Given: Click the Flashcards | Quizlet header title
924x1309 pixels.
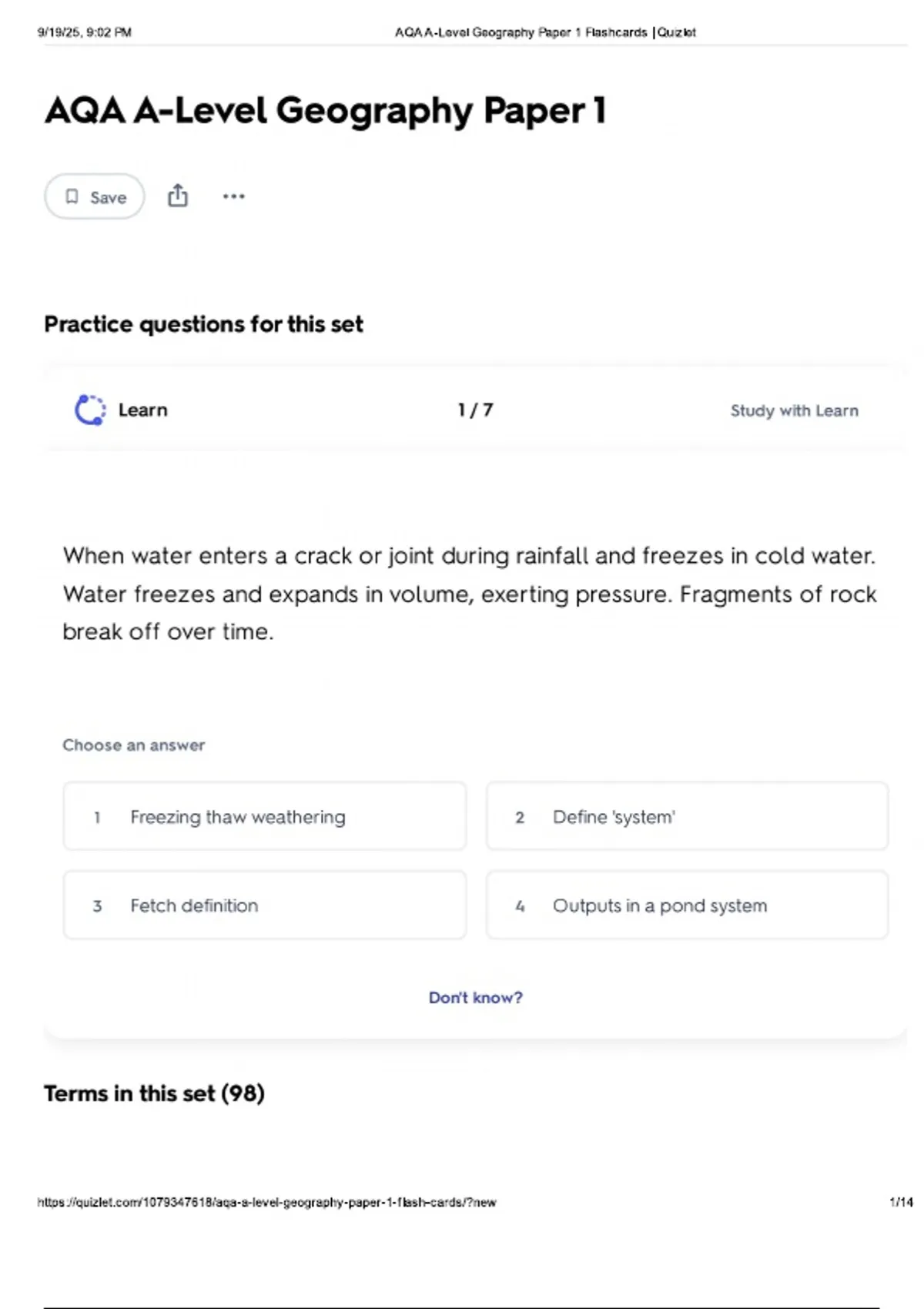Looking at the screenshot, I should pyautogui.click(x=545, y=32).
